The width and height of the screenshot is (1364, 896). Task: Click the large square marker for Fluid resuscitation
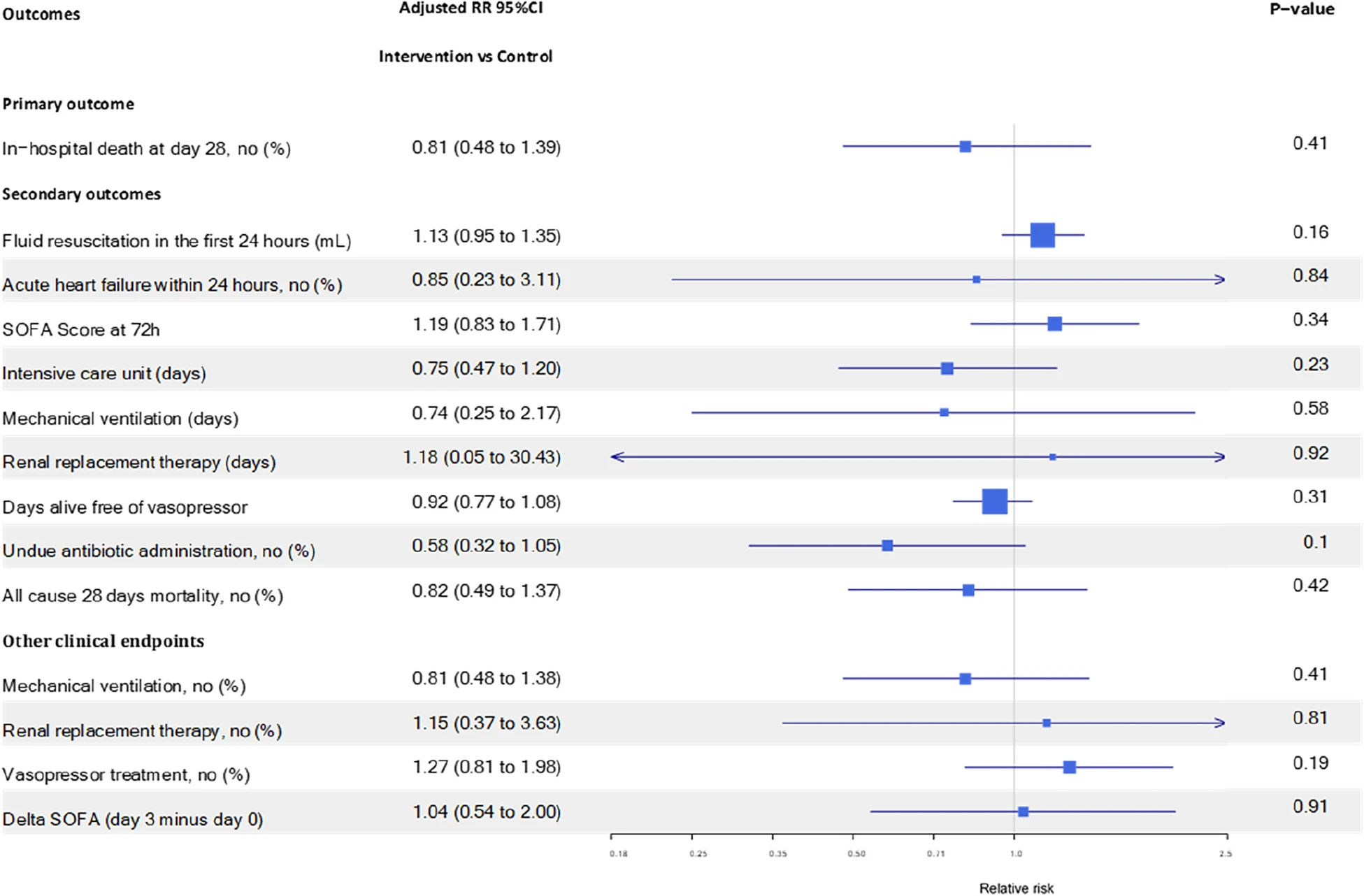(1042, 236)
